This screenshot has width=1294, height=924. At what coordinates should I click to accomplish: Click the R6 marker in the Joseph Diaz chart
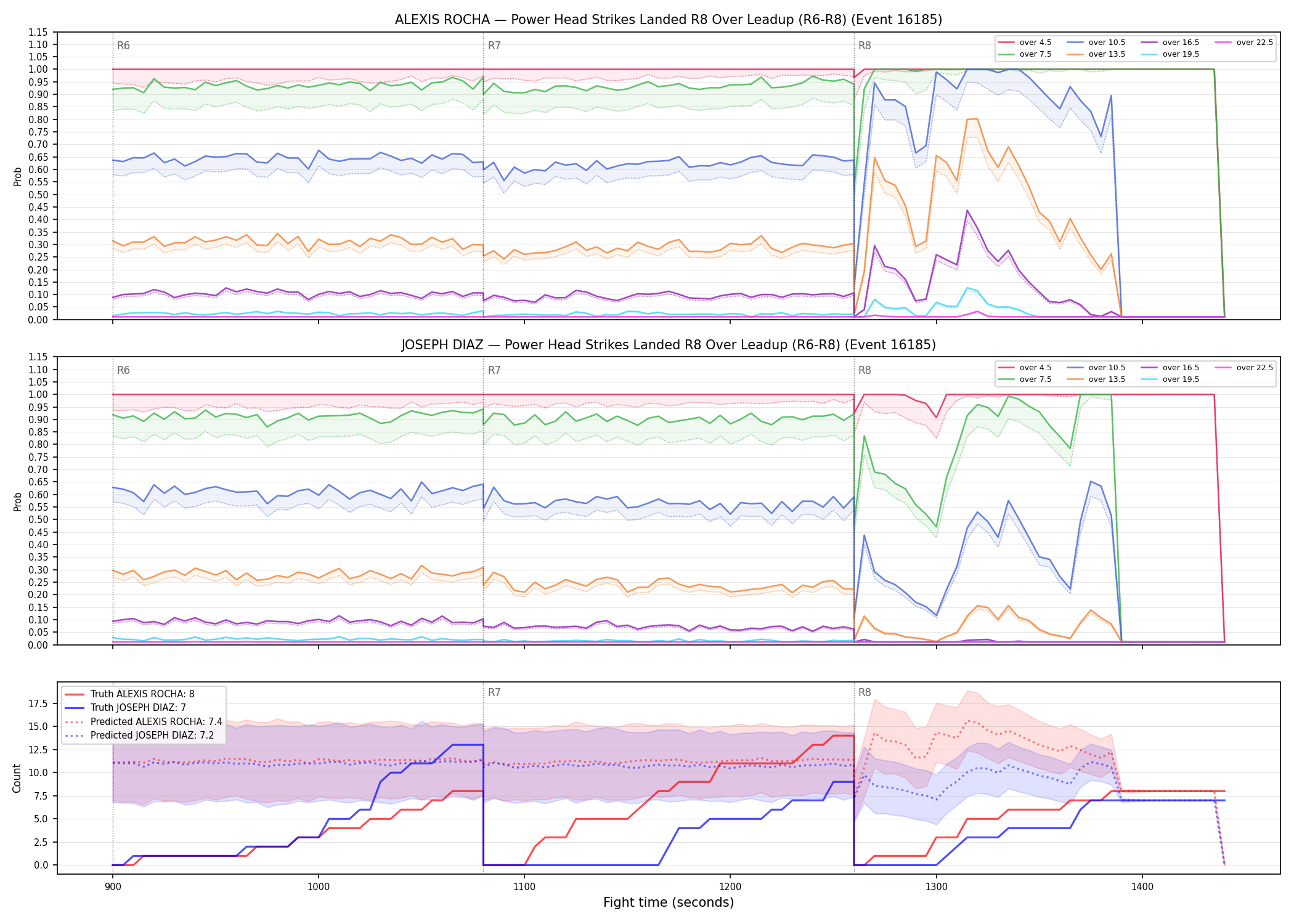coord(123,370)
